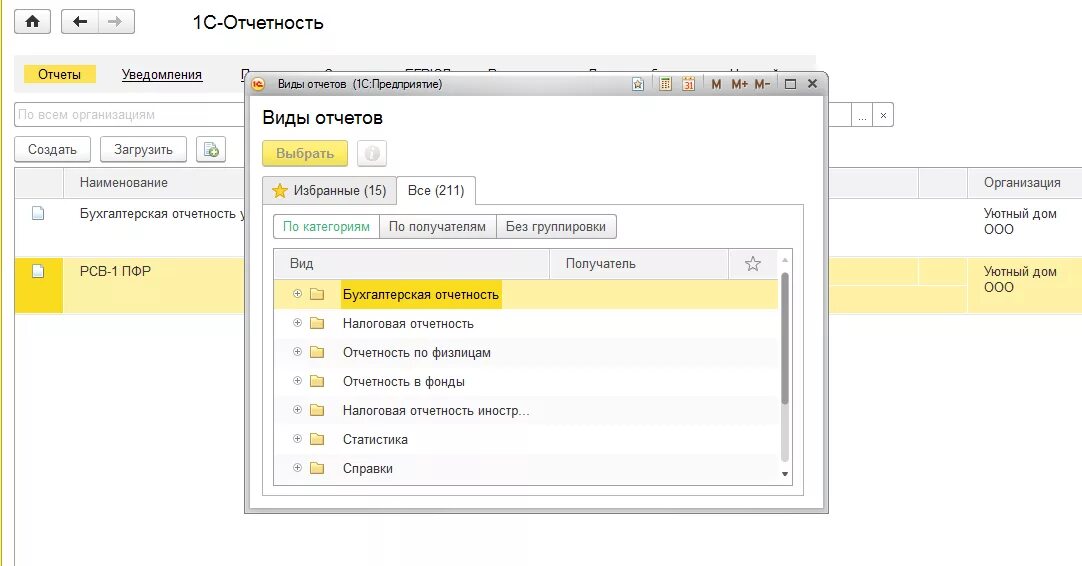Click the По всем организациям filter field
1082x566 pixels.
tap(130, 115)
